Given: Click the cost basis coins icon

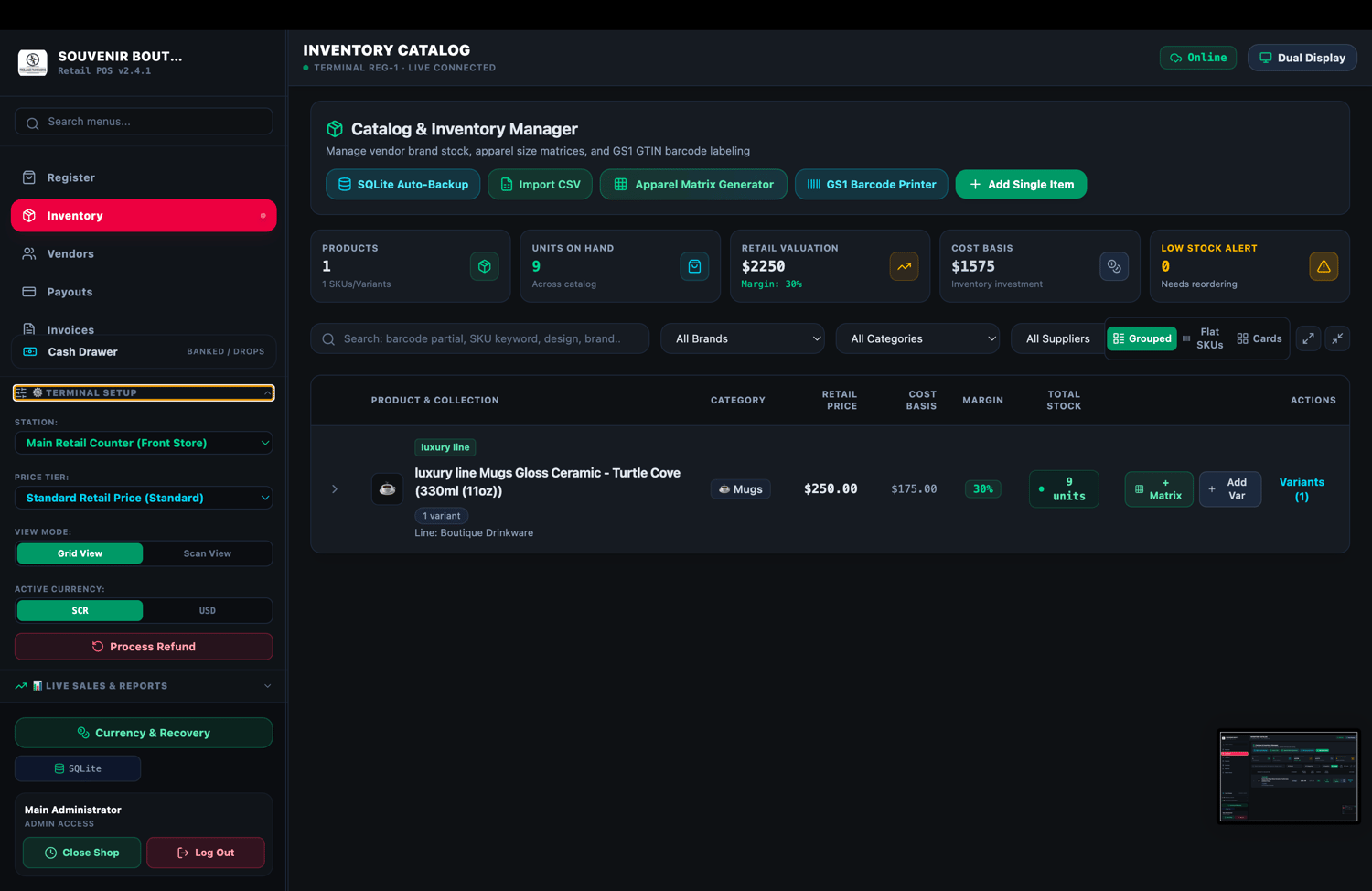Looking at the screenshot, I should (x=1114, y=266).
